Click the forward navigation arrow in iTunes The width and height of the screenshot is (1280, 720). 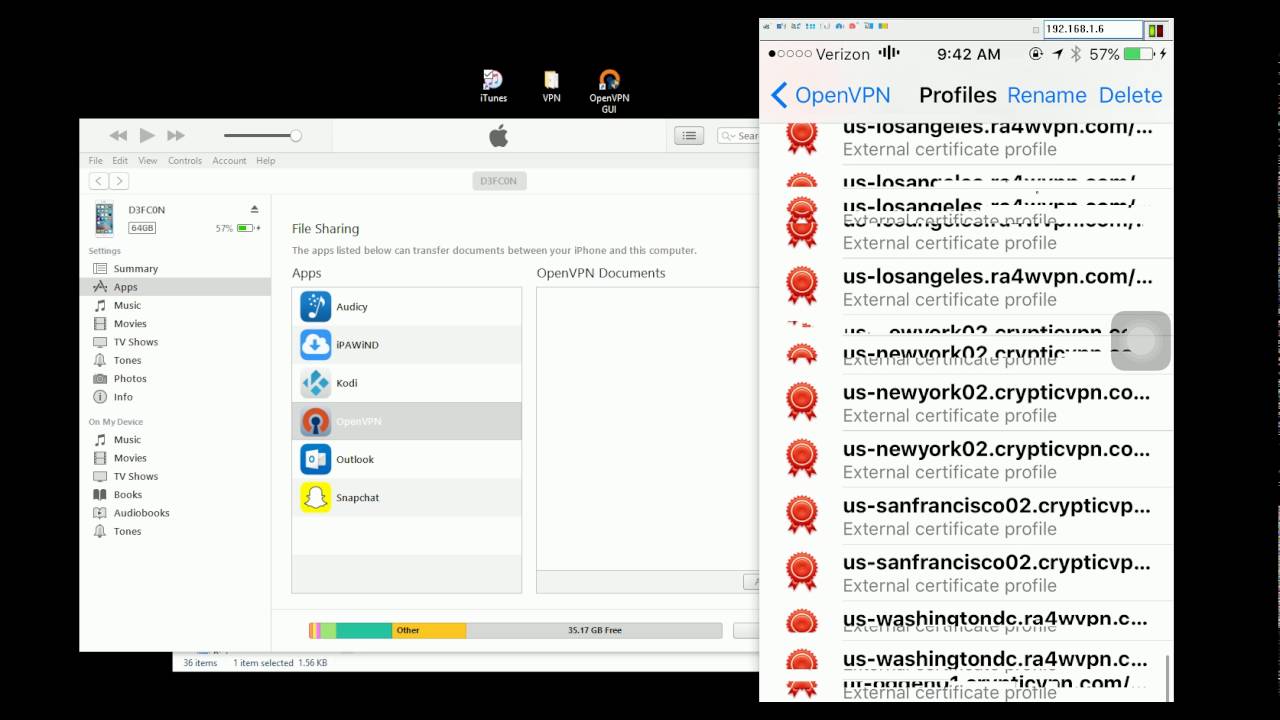[x=119, y=181]
